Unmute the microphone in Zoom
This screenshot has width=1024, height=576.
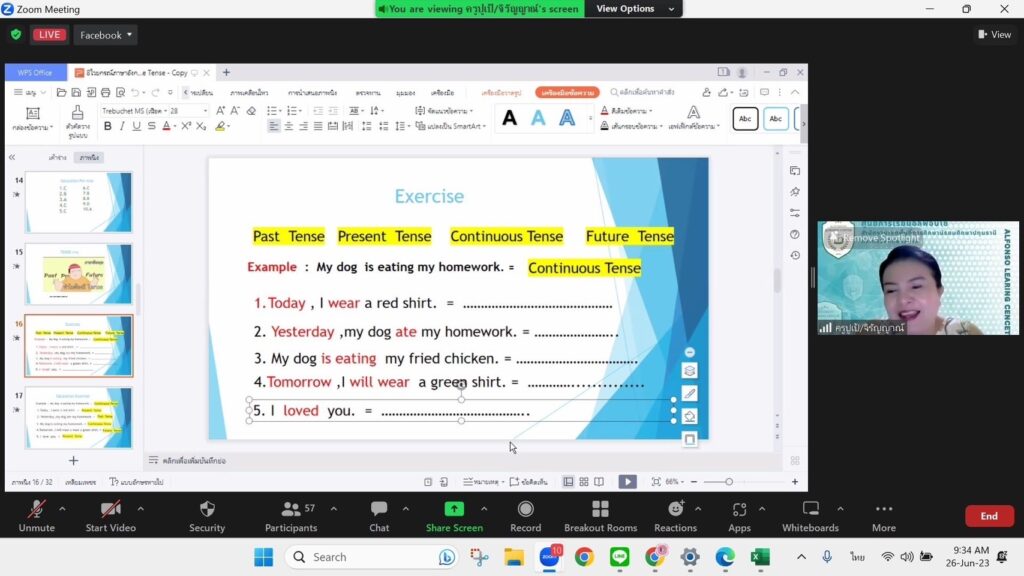37,514
